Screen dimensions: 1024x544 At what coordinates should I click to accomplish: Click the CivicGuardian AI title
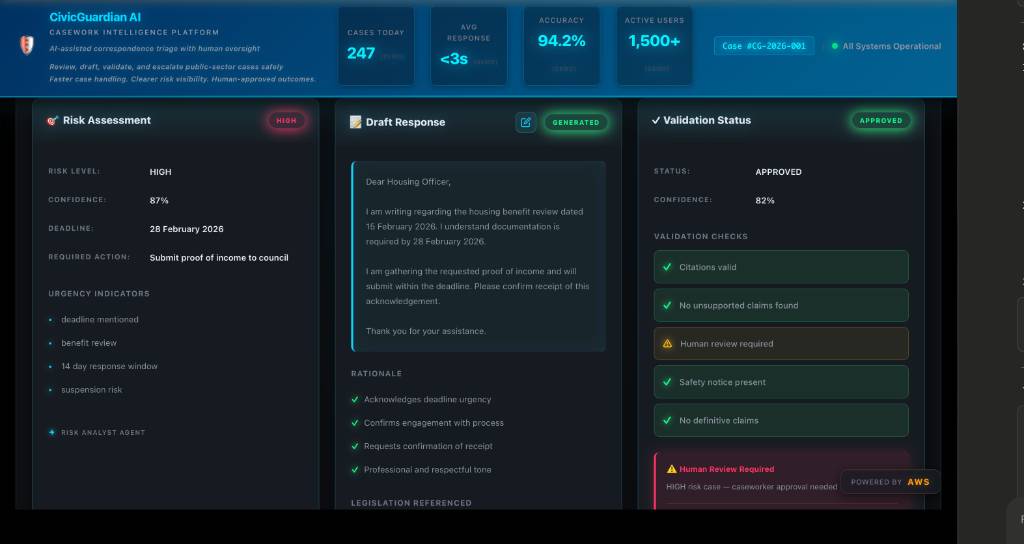95,18
